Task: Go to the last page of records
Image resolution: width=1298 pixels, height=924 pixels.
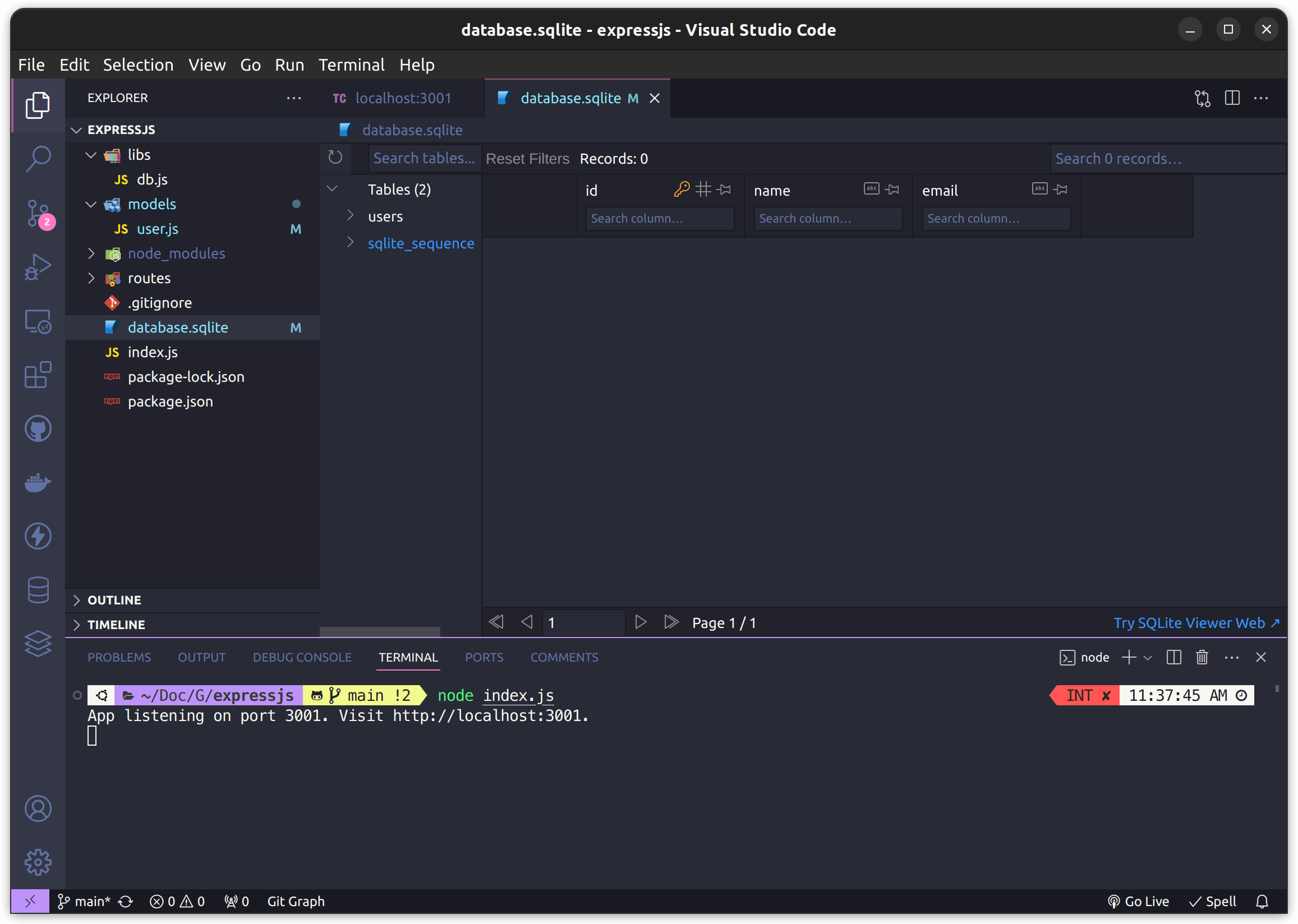Action: click(671, 622)
